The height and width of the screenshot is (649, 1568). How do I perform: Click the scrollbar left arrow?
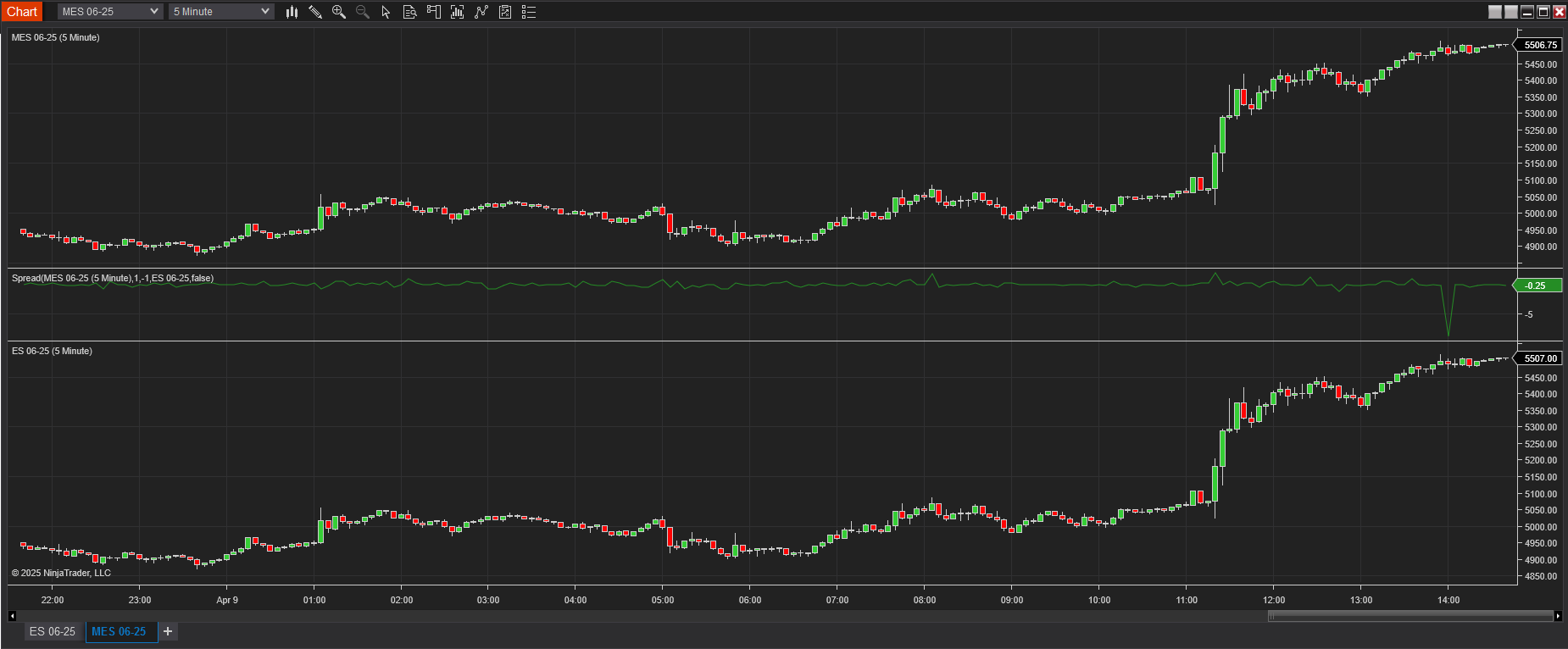tap(12, 616)
